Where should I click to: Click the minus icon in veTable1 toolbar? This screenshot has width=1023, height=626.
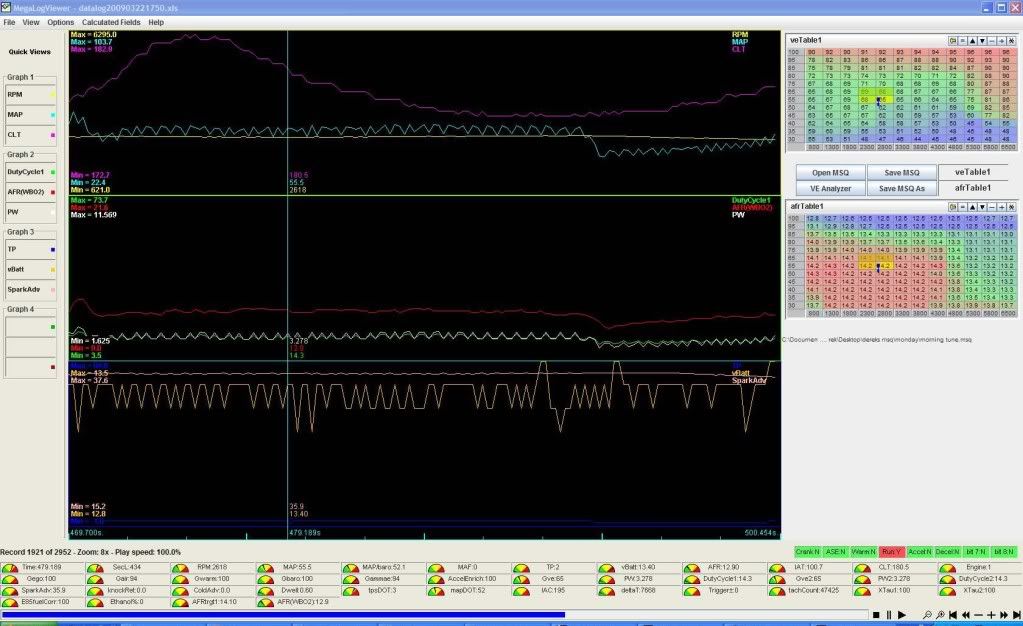pos(992,40)
